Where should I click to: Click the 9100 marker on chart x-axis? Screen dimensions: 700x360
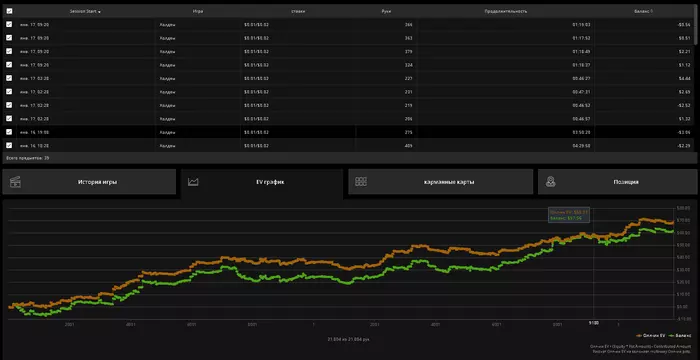pyautogui.click(x=594, y=322)
